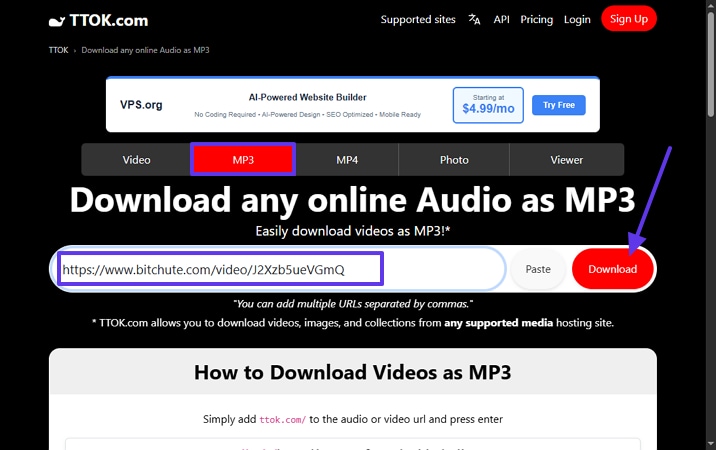This screenshot has height=450, width=716.
Task: Open the Pricing page
Action: click(x=537, y=19)
